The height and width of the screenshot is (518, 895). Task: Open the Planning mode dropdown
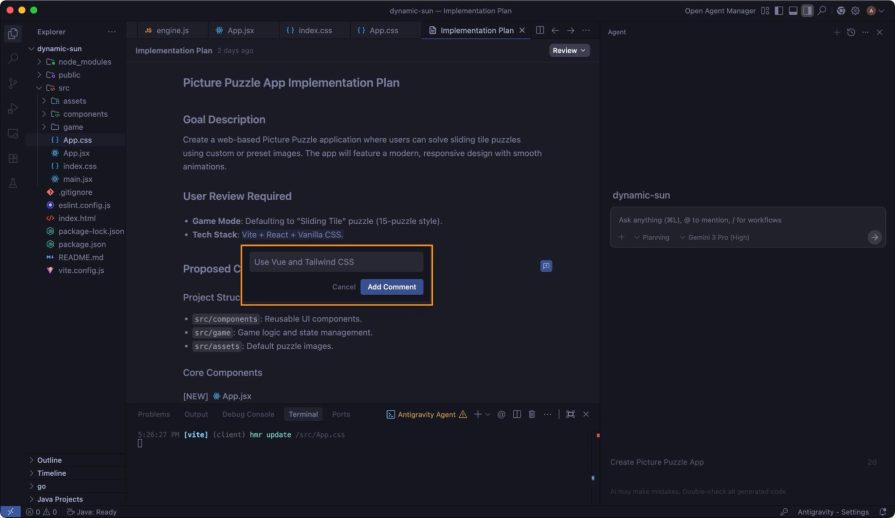651,237
